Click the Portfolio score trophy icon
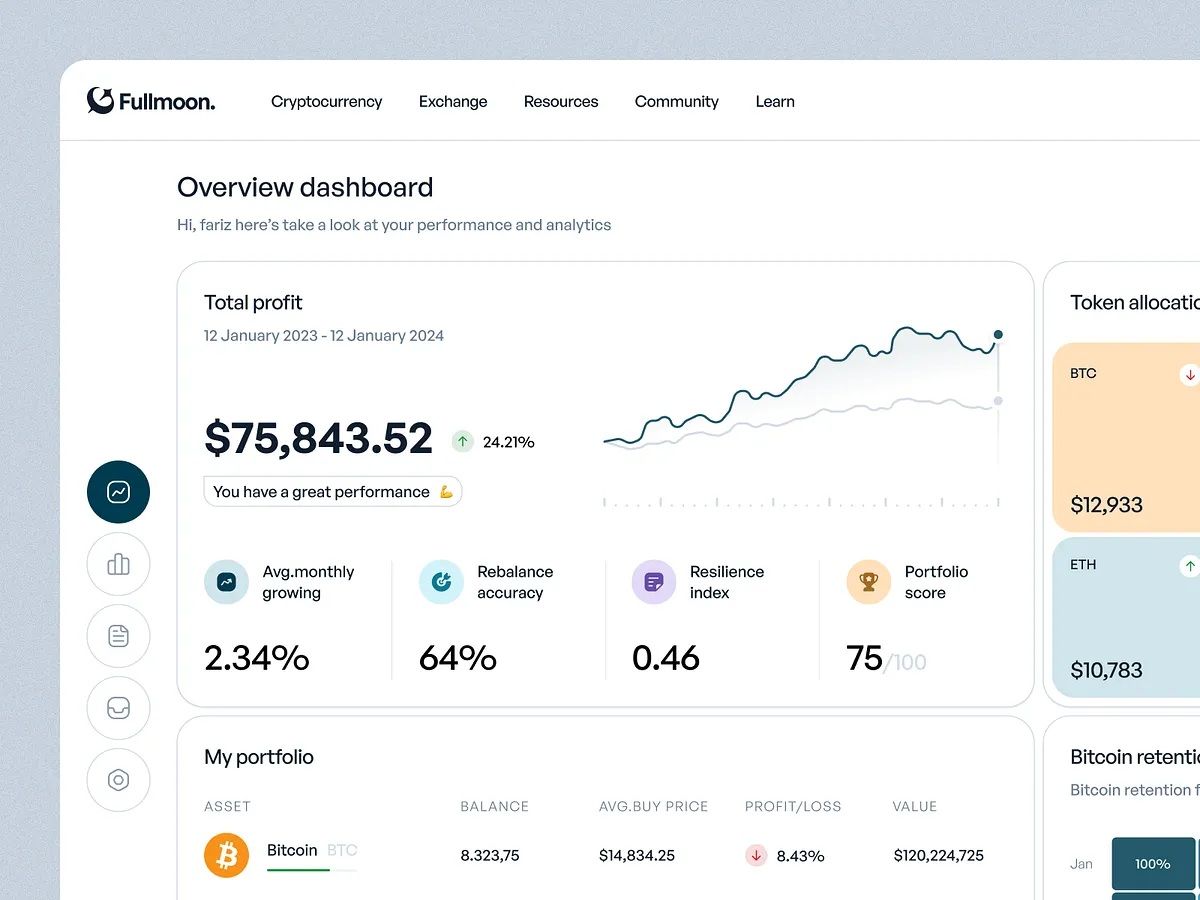 [x=868, y=581]
